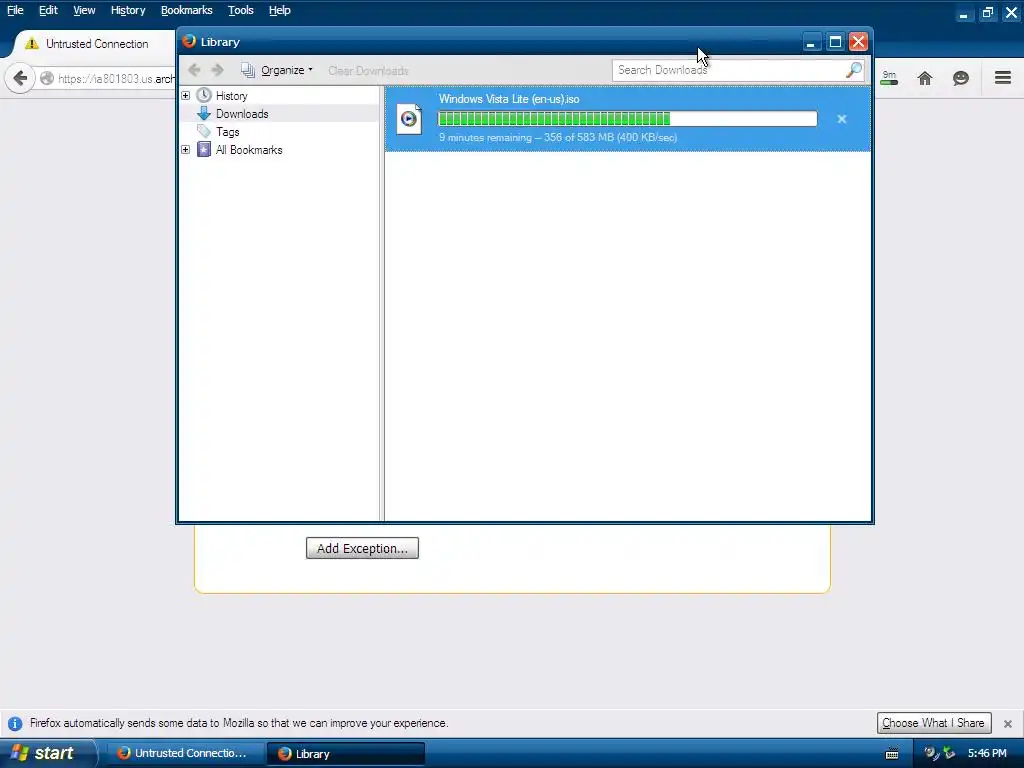Open the Windows start menu
This screenshot has height=768, width=1024.
click(47, 753)
